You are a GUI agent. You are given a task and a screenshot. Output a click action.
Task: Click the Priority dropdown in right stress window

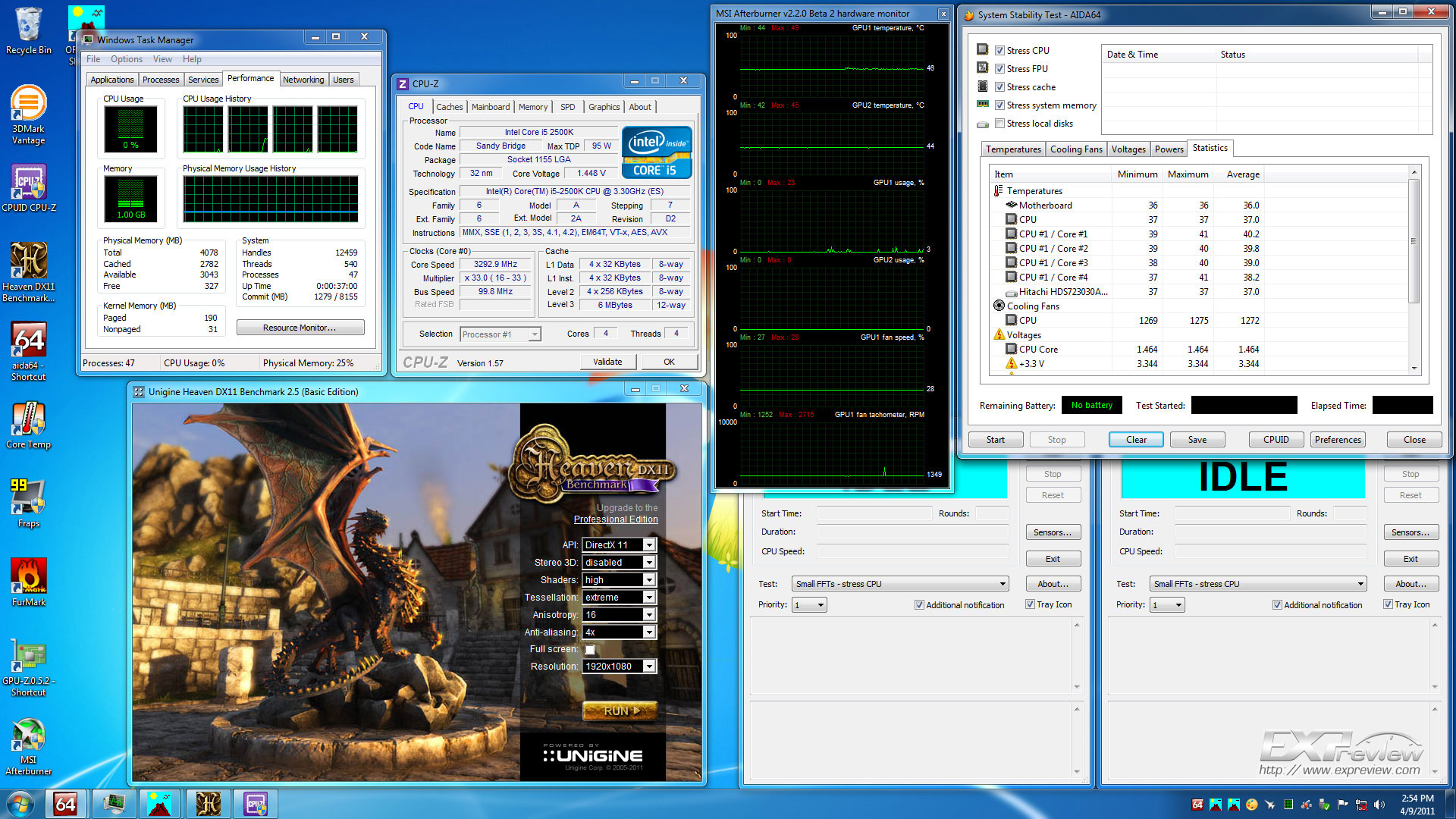tap(1167, 604)
